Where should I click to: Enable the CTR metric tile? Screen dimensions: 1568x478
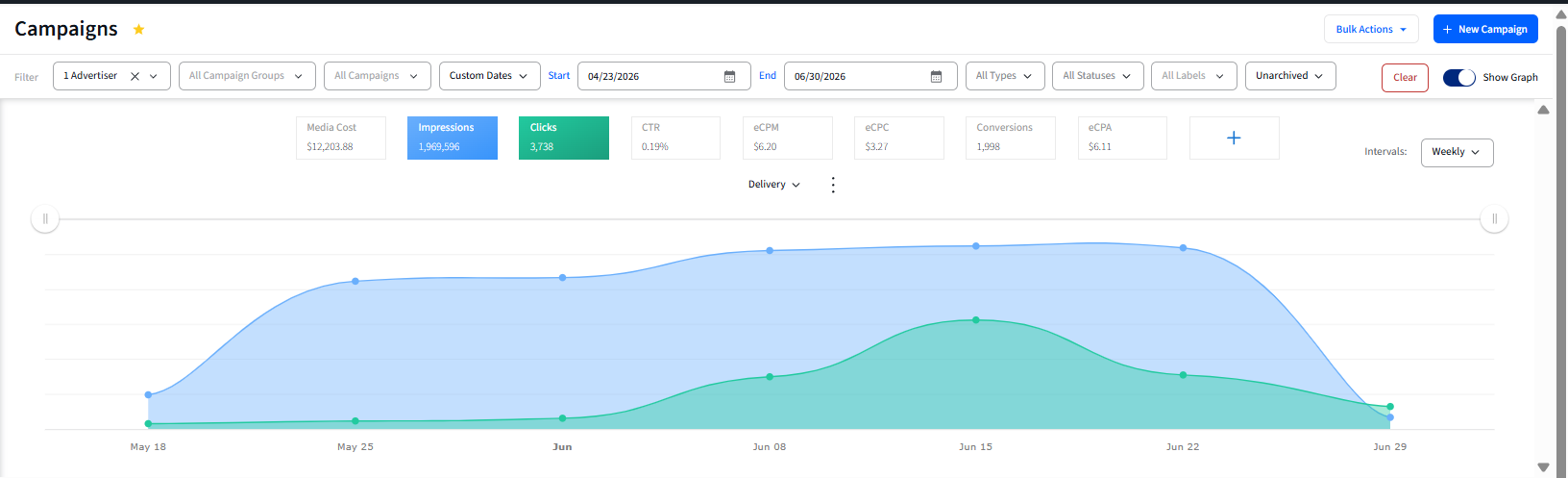pos(675,138)
